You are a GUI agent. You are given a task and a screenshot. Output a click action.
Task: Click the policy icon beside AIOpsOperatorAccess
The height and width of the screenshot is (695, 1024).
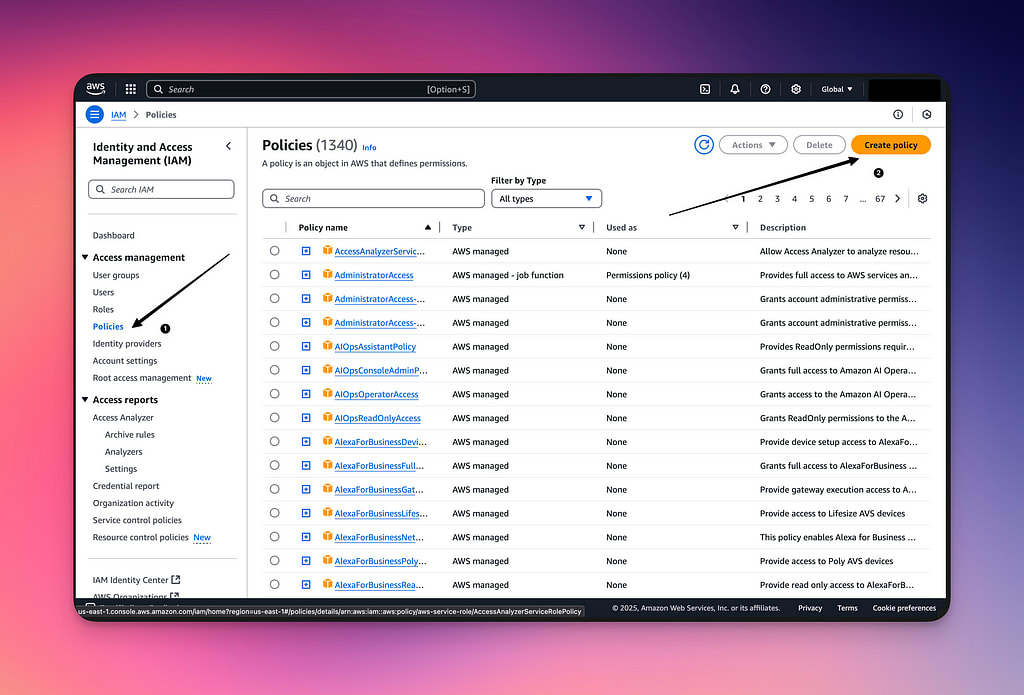pos(328,393)
